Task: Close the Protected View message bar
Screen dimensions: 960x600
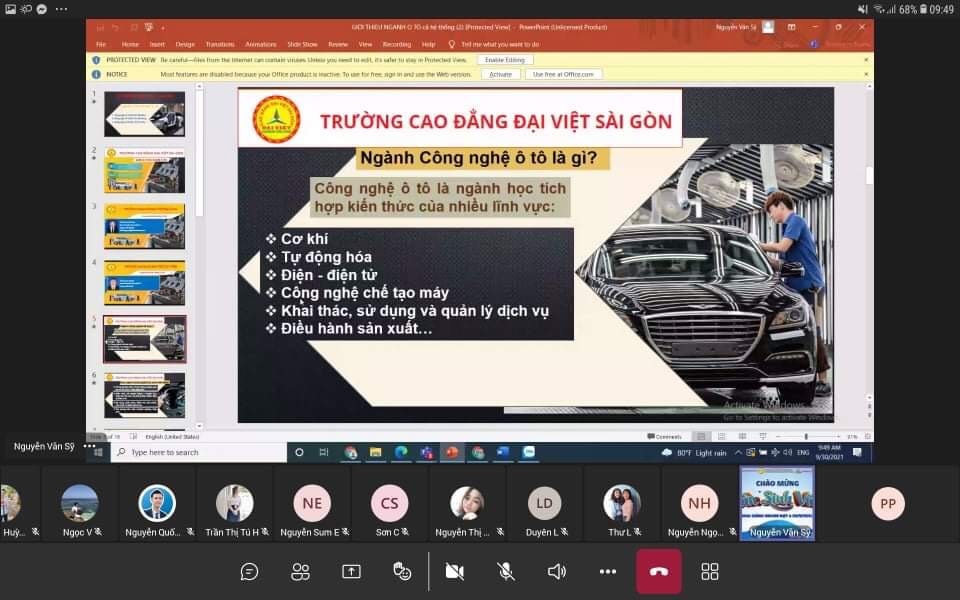Action: click(x=866, y=60)
